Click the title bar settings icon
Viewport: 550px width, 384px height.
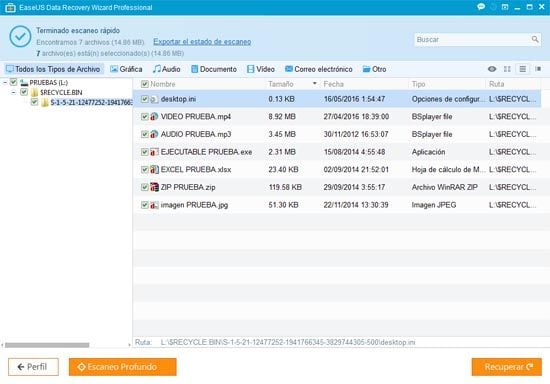(505, 7)
